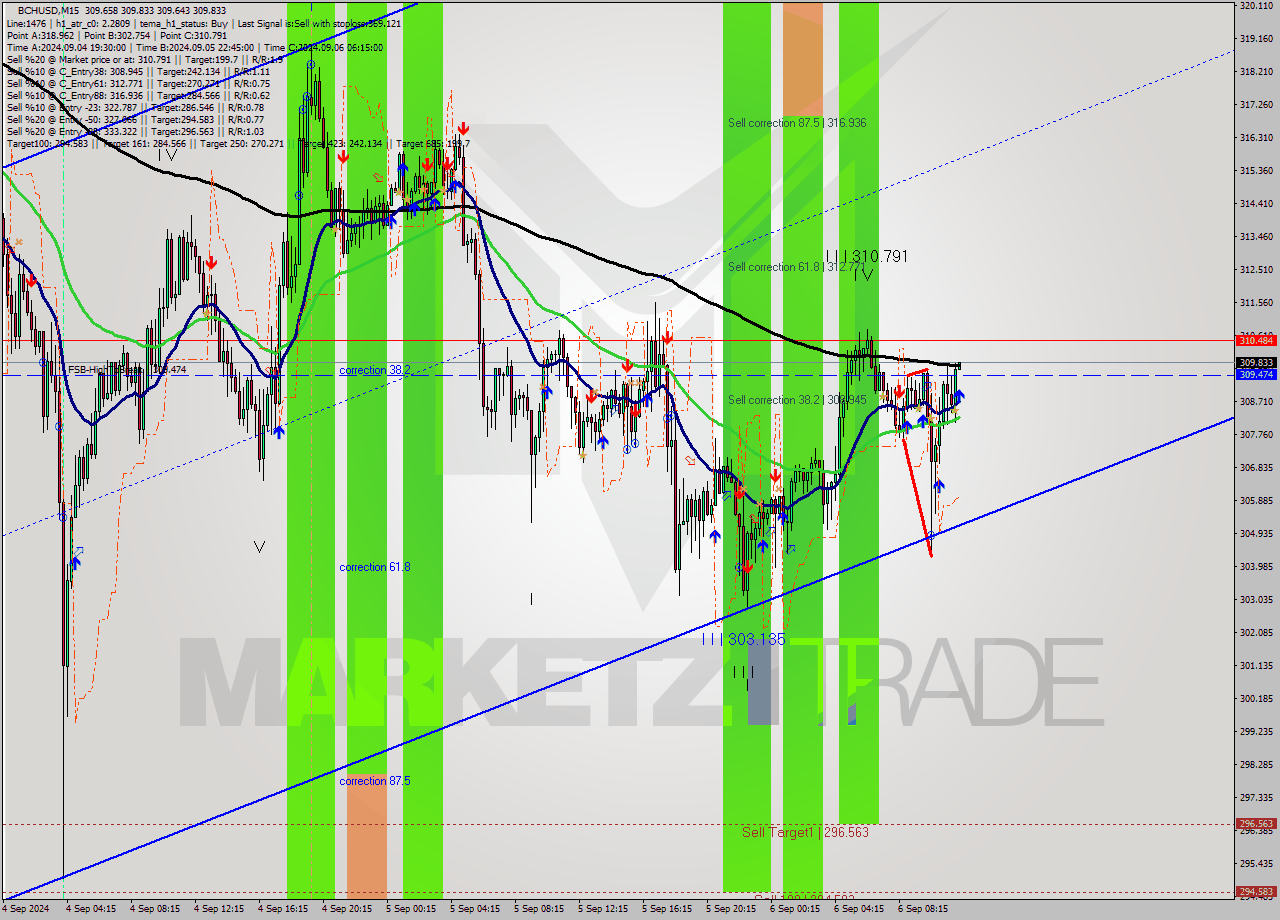Click '6 Sep 08:15' on time axis
The width and height of the screenshot is (1280, 920).
[923, 909]
